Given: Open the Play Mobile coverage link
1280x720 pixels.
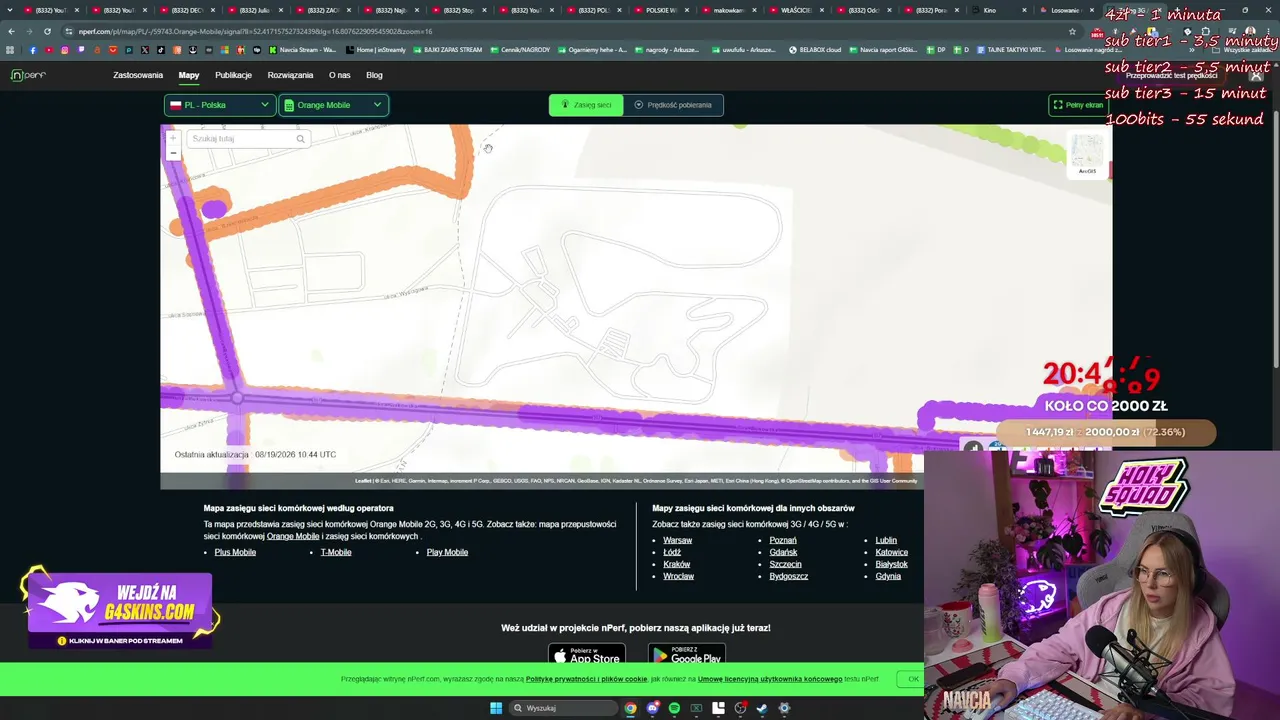Looking at the screenshot, I should tap(447, 552).
